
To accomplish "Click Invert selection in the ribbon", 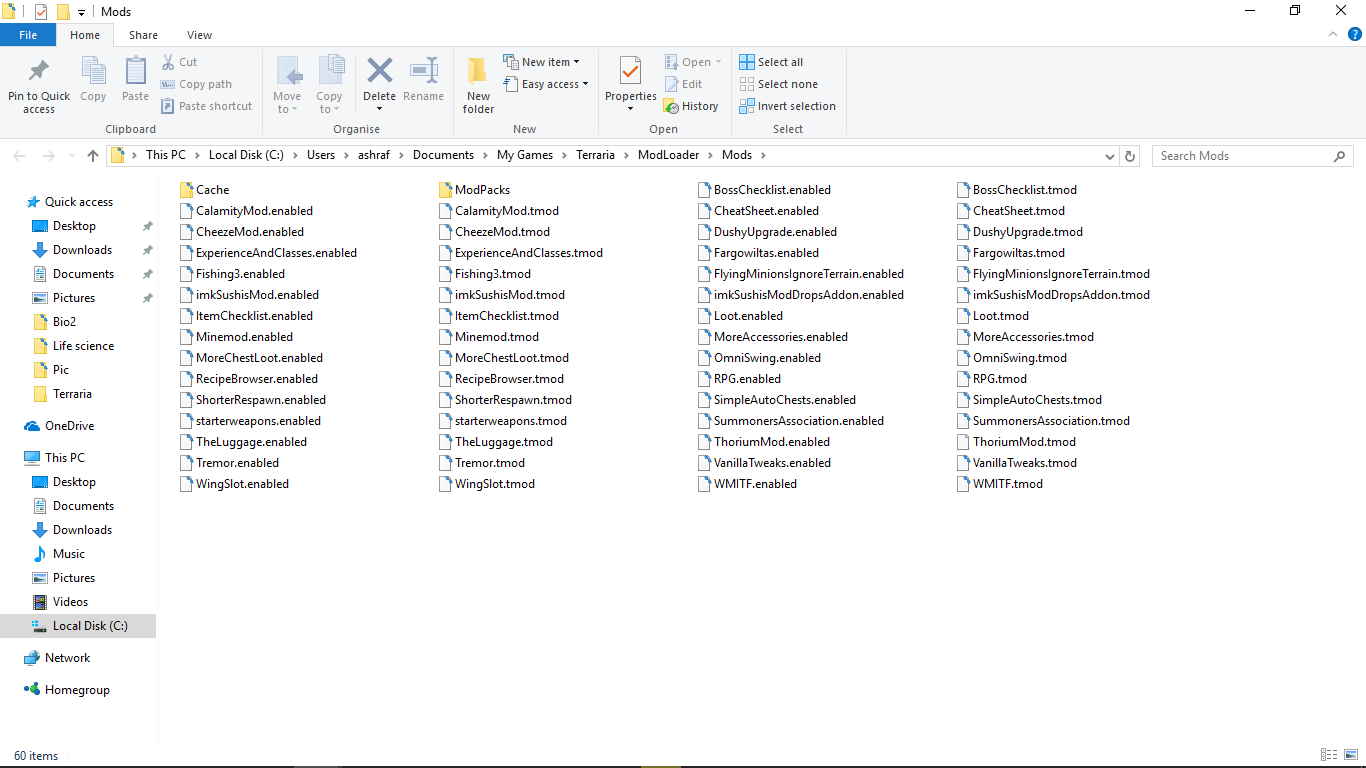I will click(x=788, y=106).
